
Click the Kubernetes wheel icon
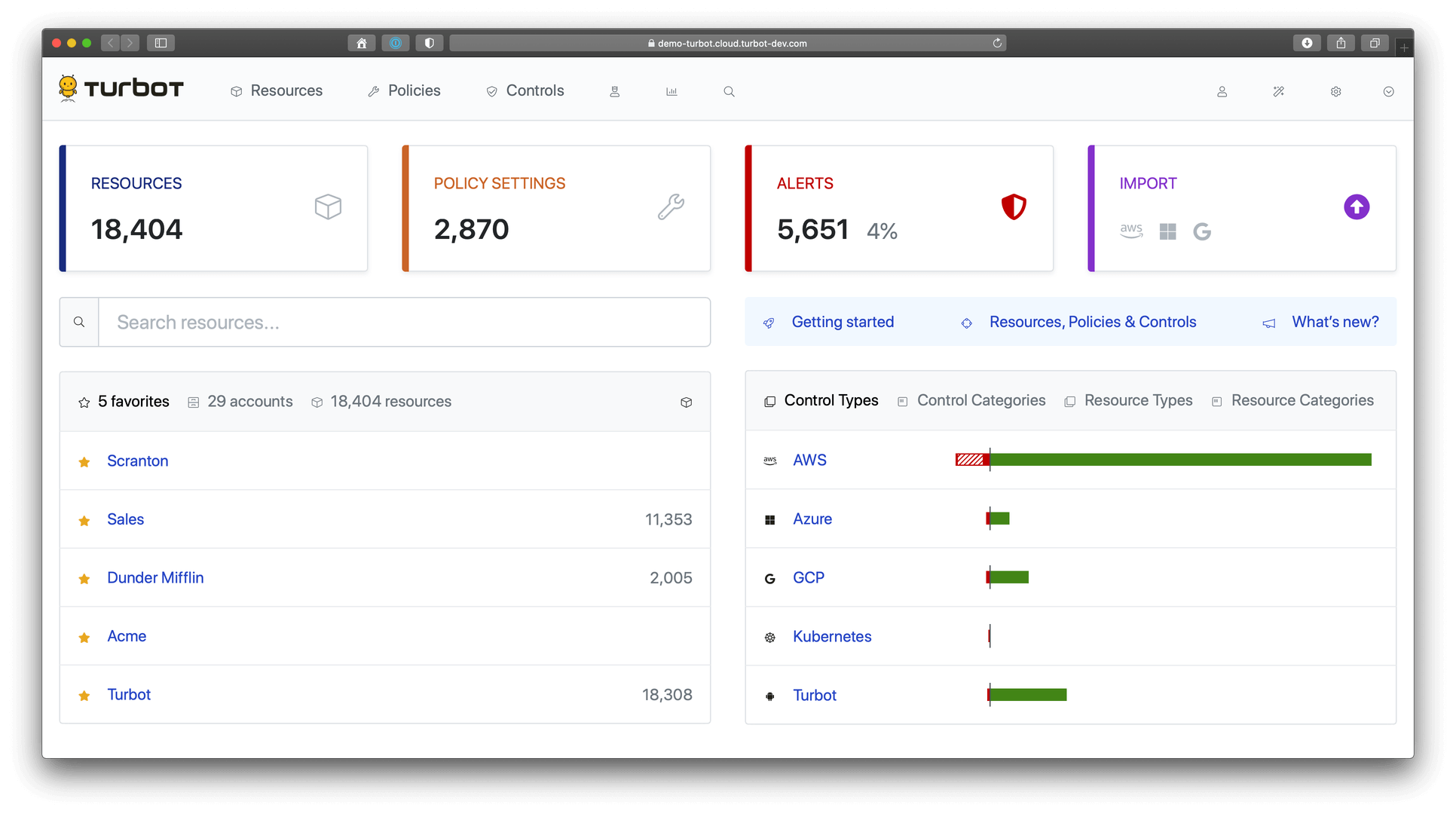[x=770, y=638]
